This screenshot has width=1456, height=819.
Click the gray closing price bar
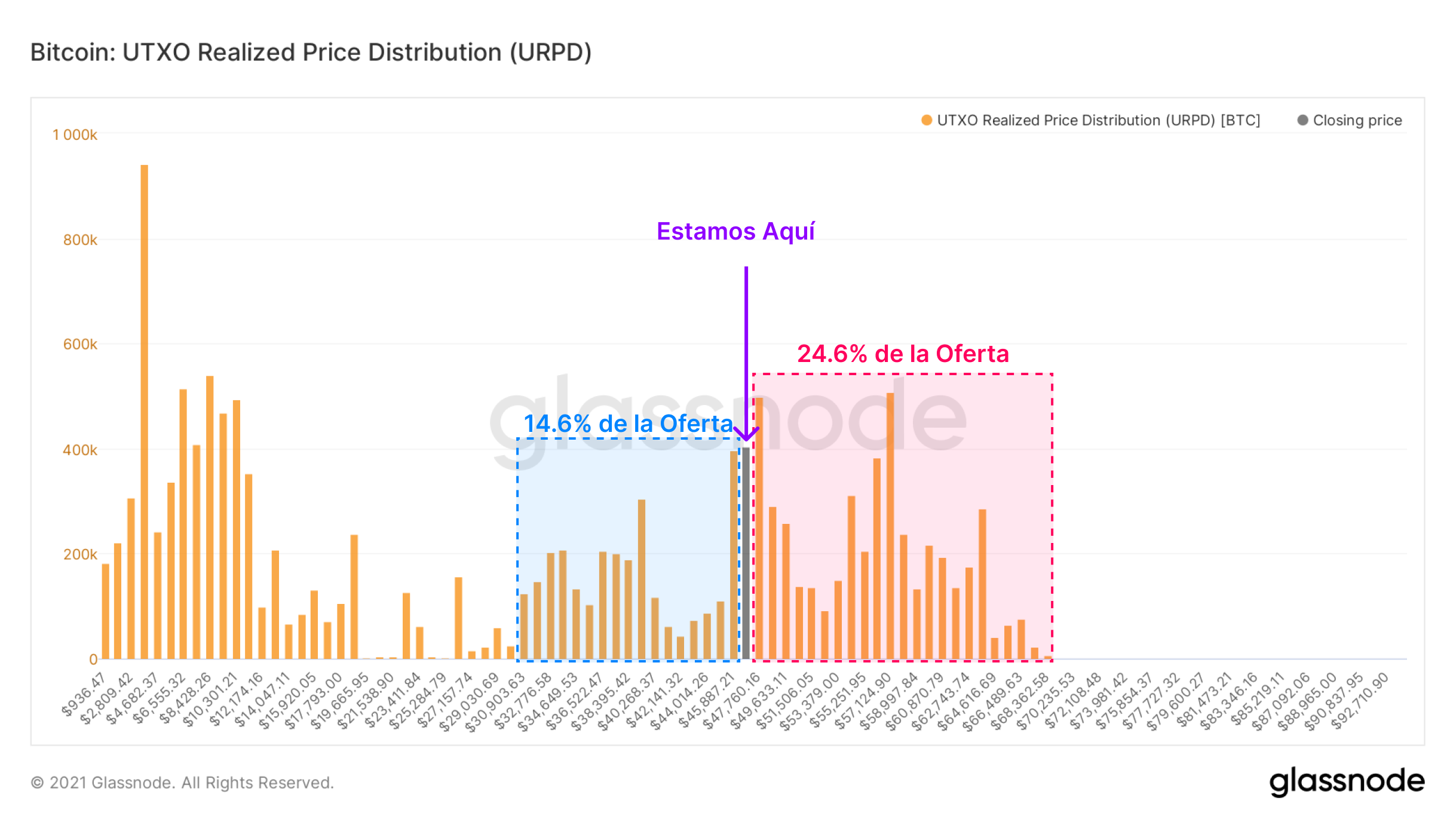[746, 553]
